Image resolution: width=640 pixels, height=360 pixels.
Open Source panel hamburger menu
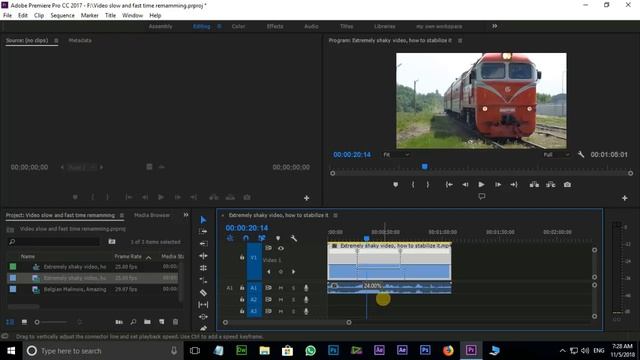[56, 40]
